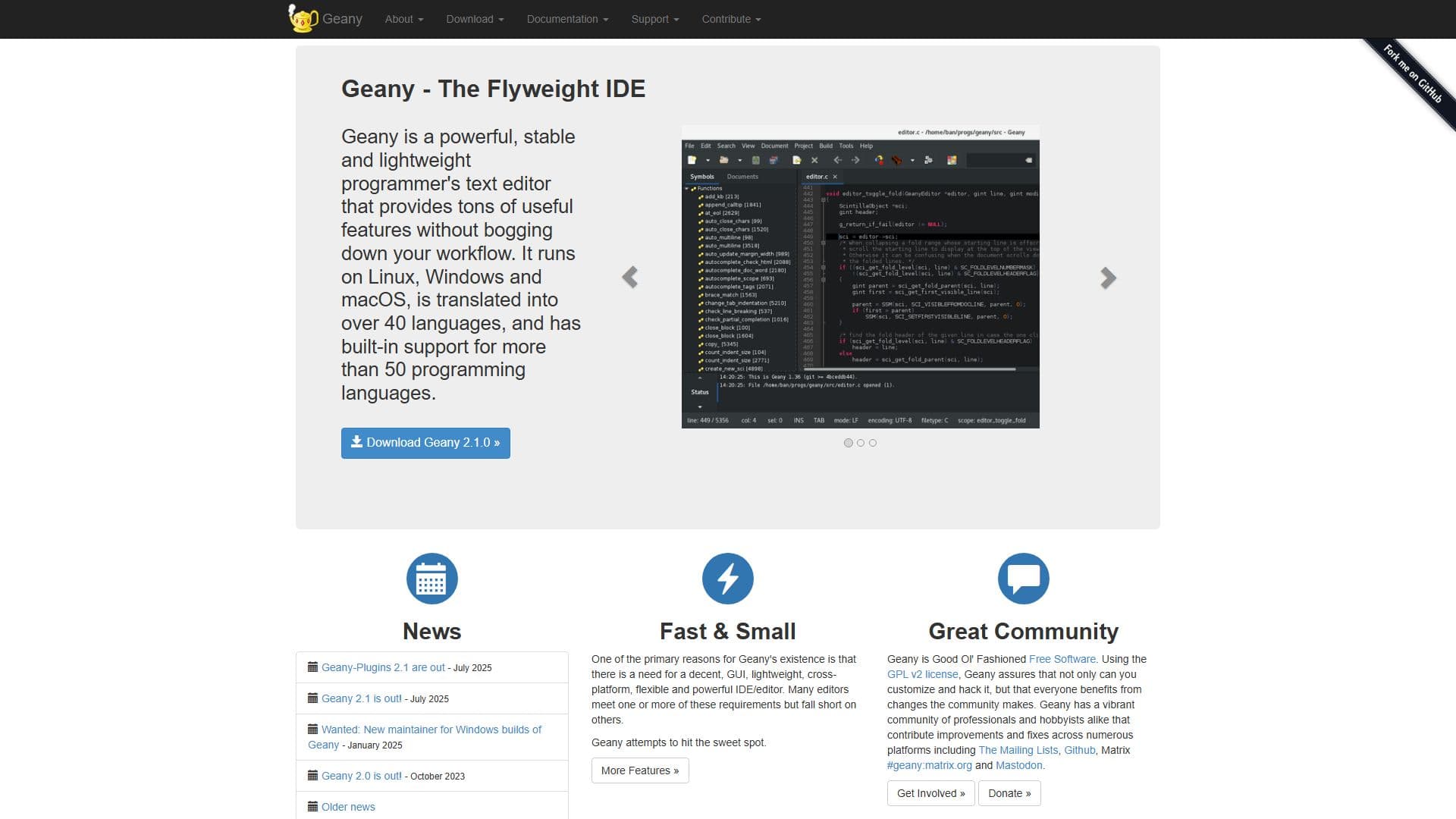Open the Github link in community text
The height and width of the screenshot is (819, 1456).
click(x=1079, y=750)
